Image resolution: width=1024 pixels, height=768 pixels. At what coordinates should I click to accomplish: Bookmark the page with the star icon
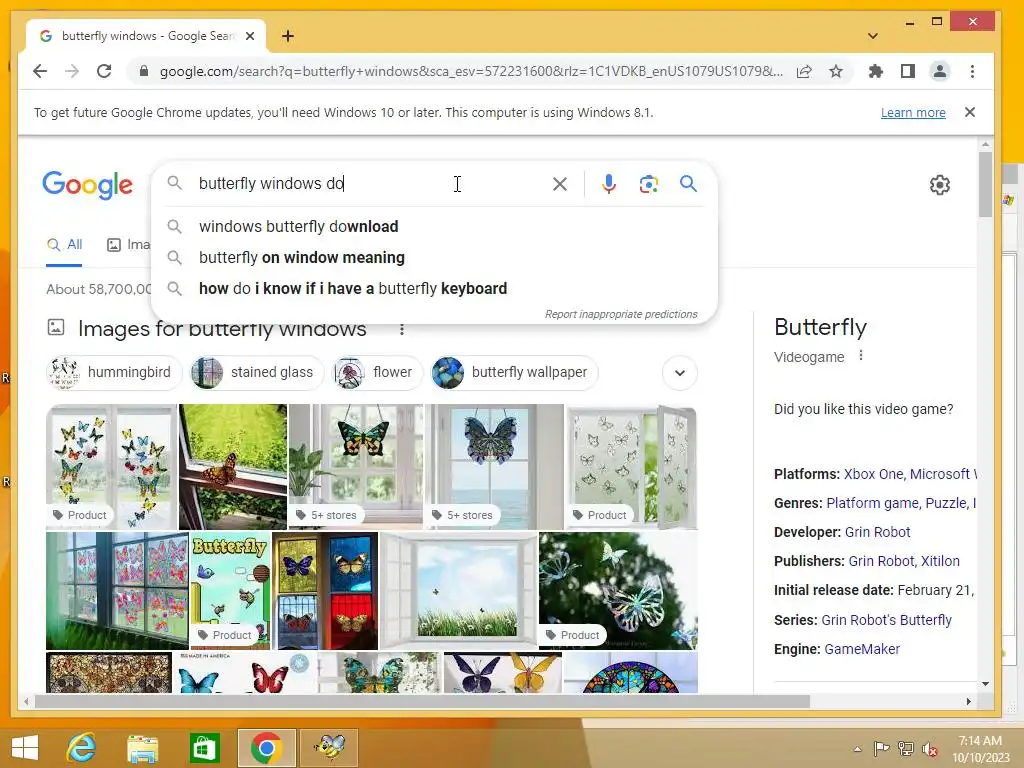836,71
